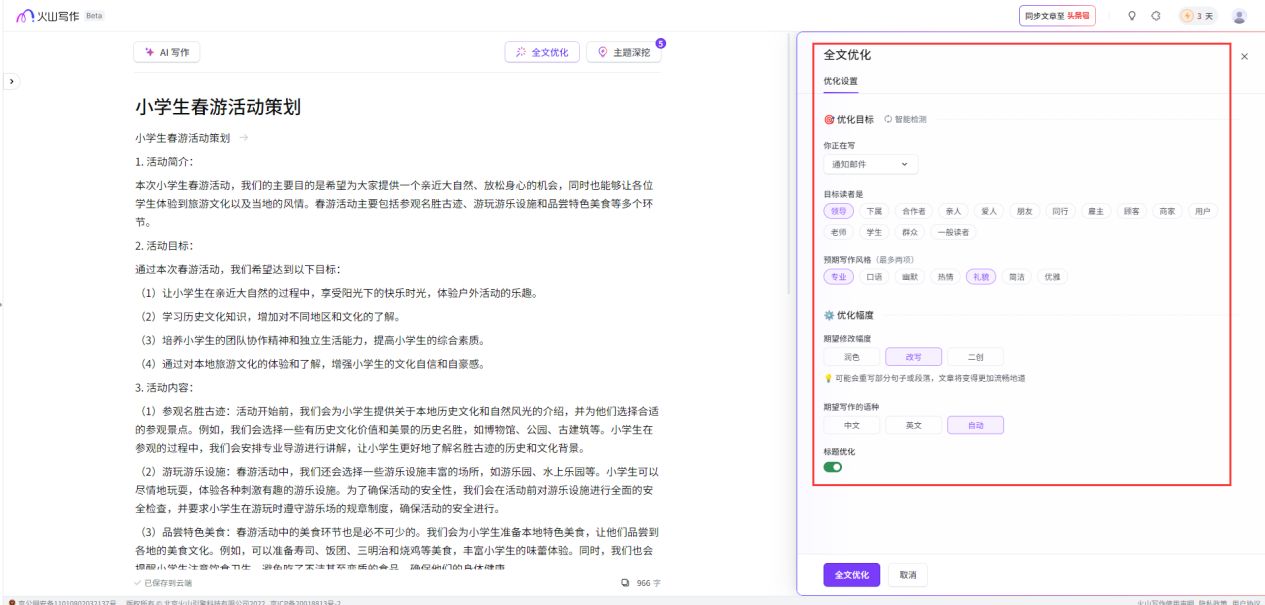Select 润色 modification level
Image resolution: width=1265 pixels, height=605 pixels.
851,356
